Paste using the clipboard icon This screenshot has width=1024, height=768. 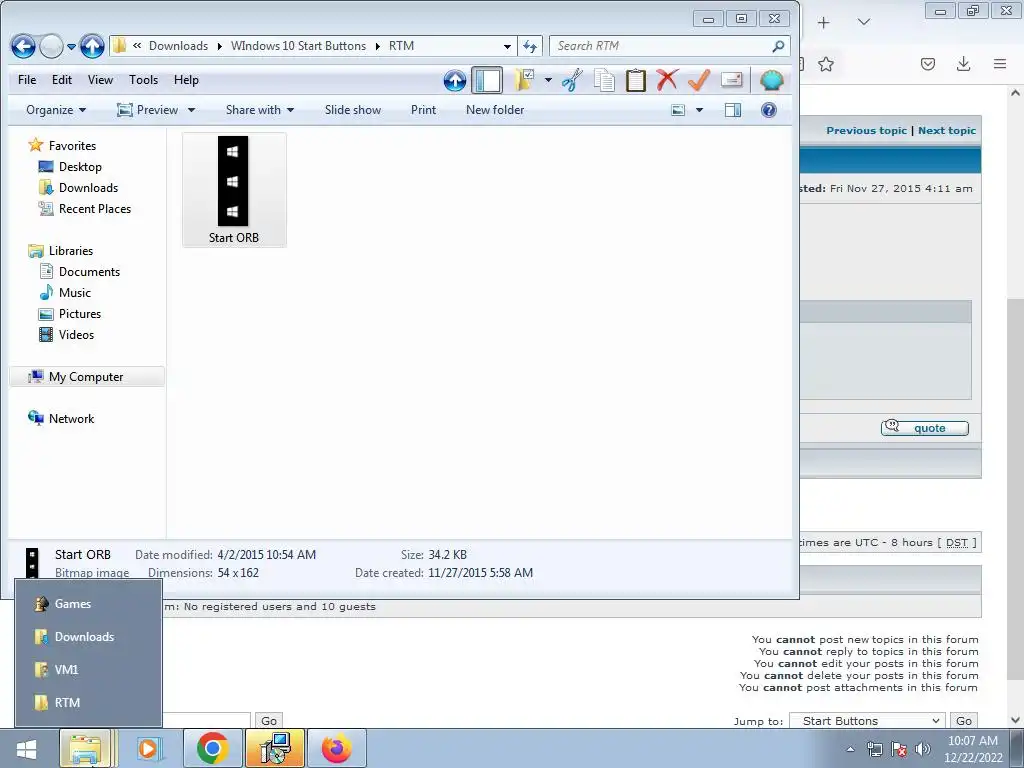635,80
